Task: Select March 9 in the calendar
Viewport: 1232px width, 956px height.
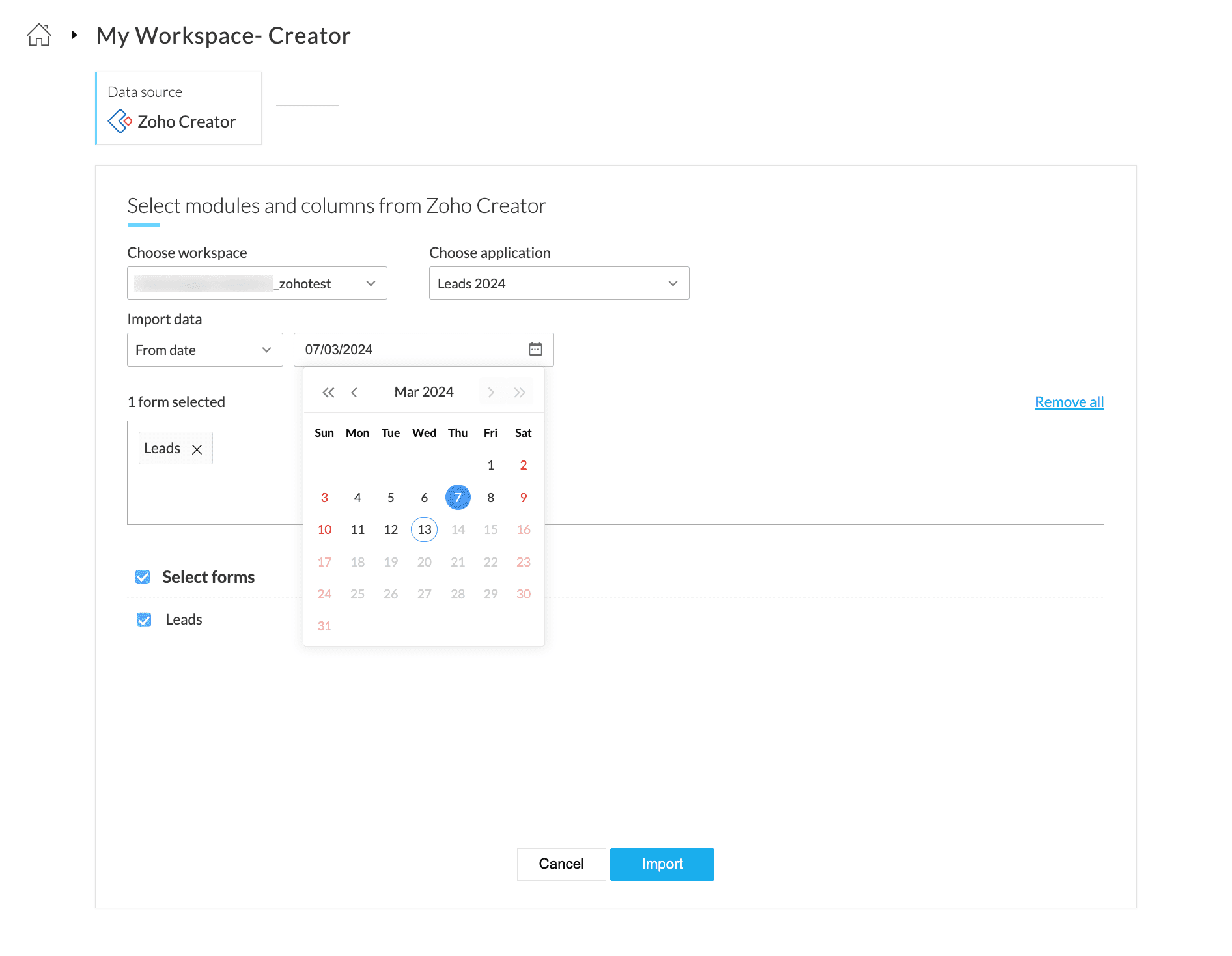Action: (x=524, y=498)
